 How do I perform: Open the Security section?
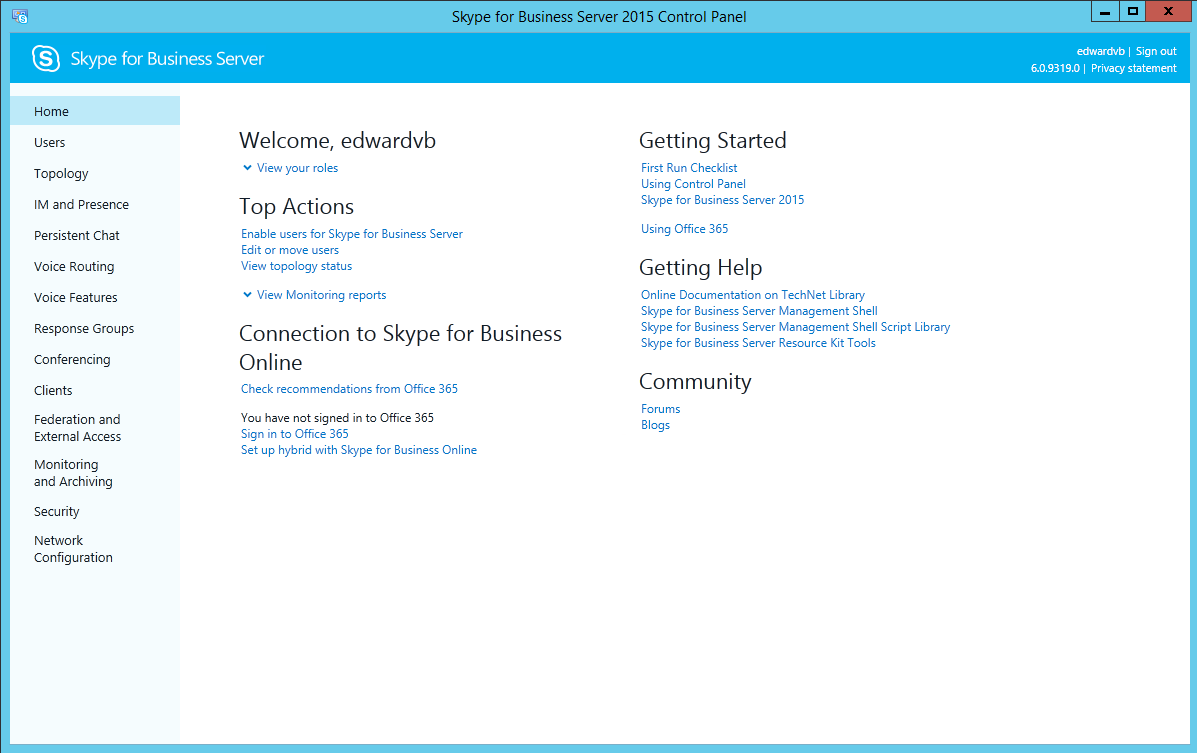[56, 512]
